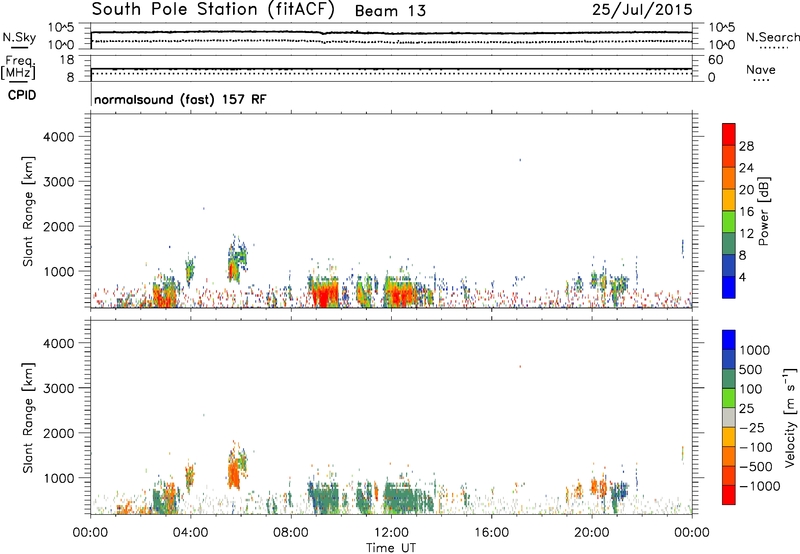The height and width of the screenshot is (554, 800).
Task: Click the title 'South Pole Station (fitACF)'
Action: click(213, 10)
